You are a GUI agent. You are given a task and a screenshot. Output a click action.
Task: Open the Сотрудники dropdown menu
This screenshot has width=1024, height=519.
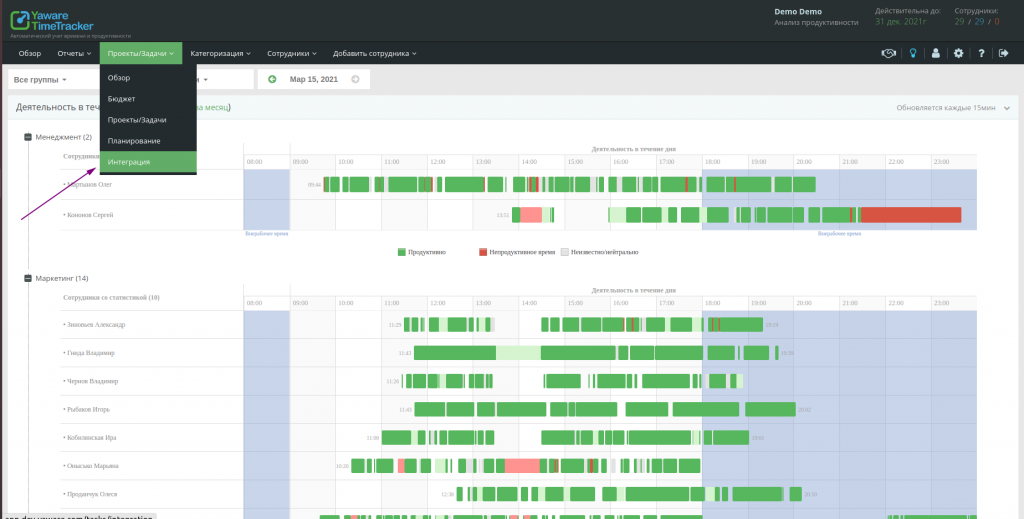coord(292,54)
